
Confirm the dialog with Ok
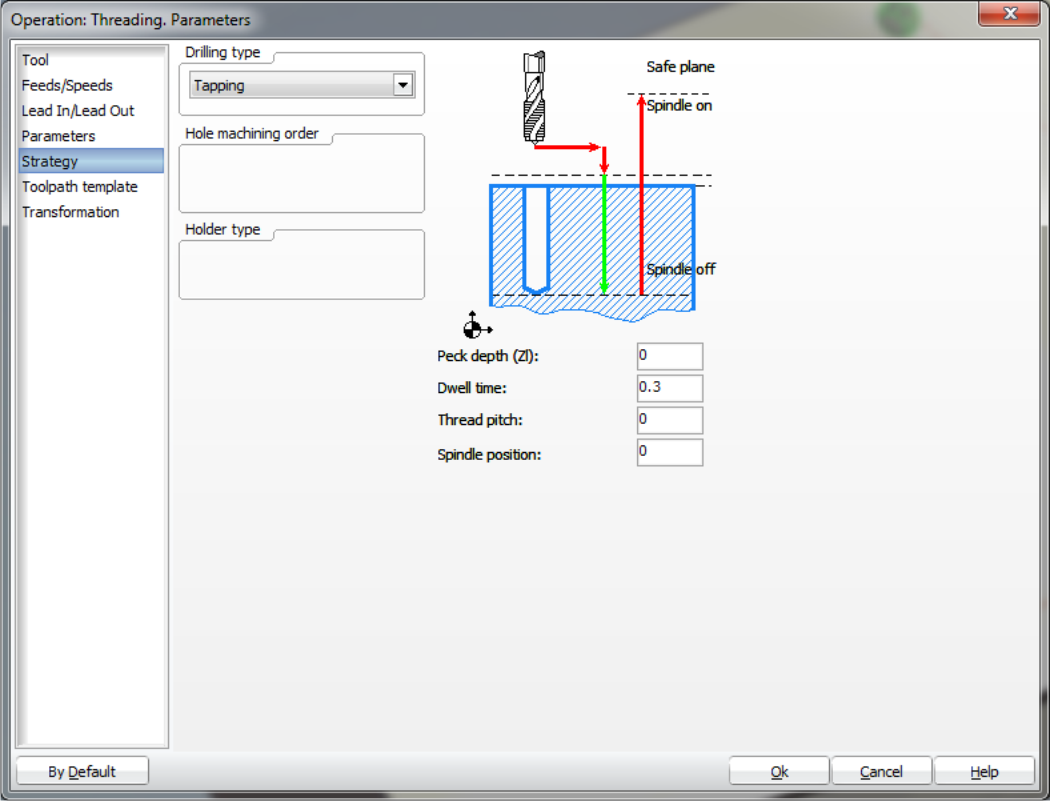click(779, 772)
